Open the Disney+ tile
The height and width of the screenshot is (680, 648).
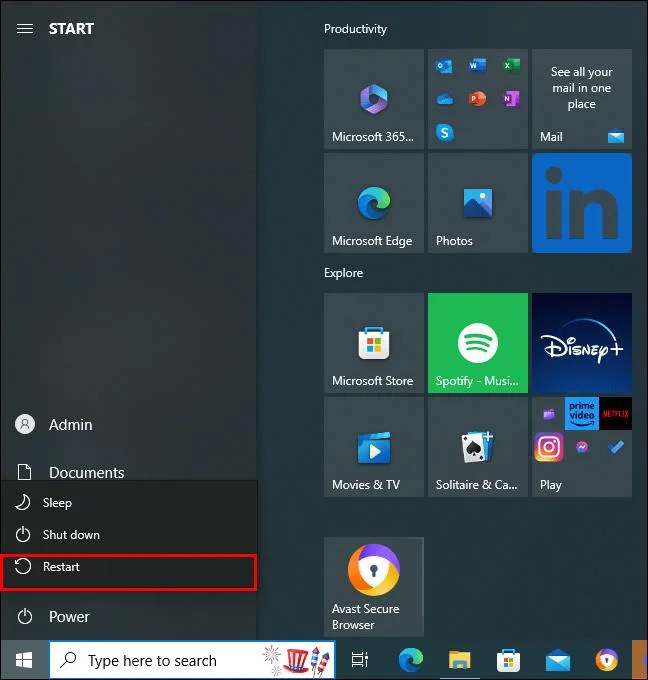(582, 343)
